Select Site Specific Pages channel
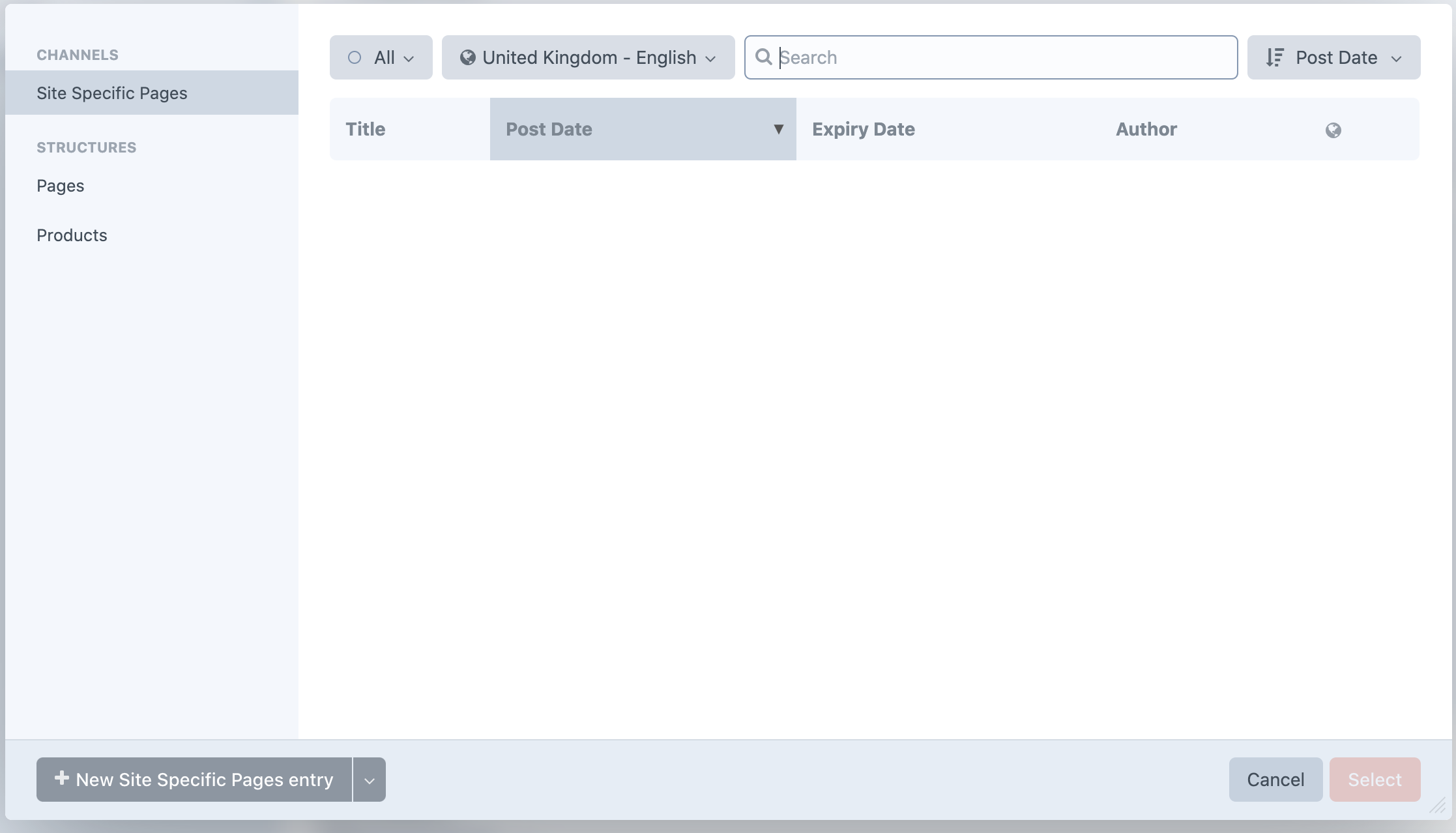This screenshot has width=1456, height=833. pos(152,93)
